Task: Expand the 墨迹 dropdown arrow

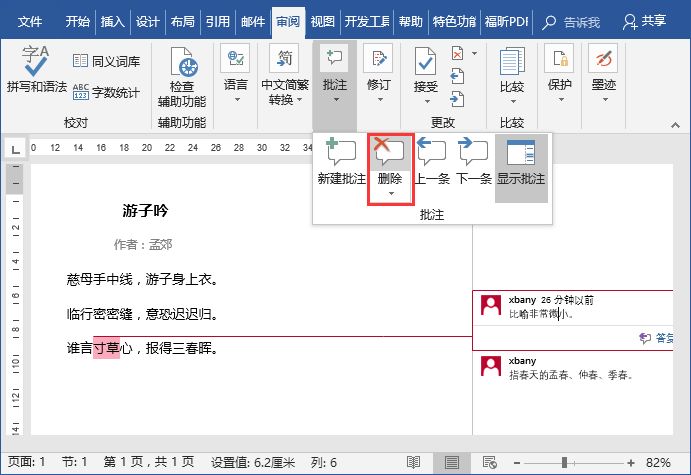Action: (x=605, y=100)
